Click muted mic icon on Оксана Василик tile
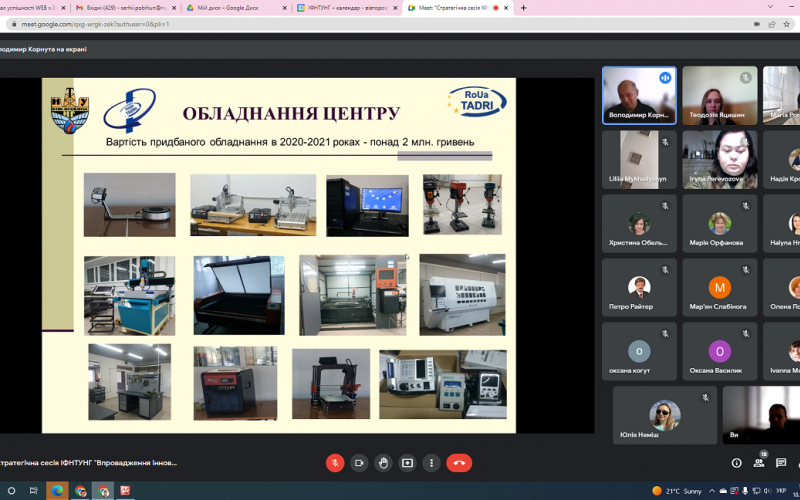The width and height of the screenshot is (800, 500). tap(745, 334)
